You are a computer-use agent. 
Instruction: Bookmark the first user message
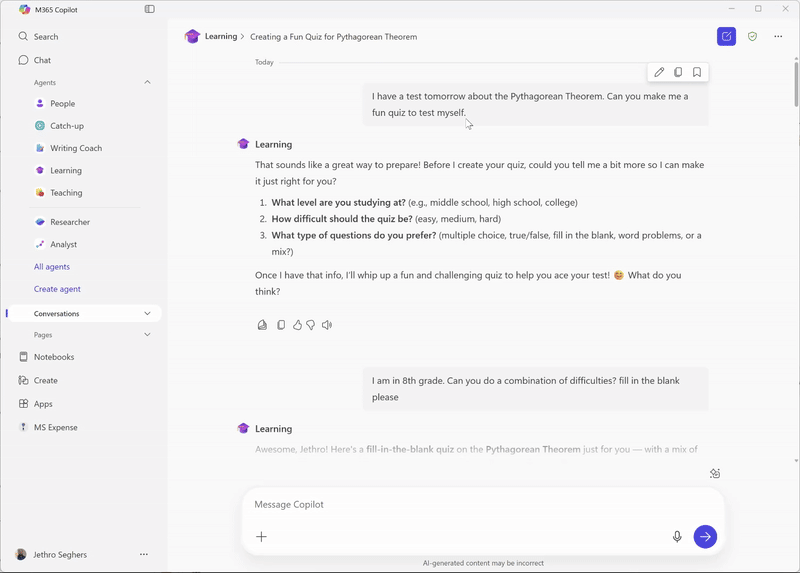tap(697, 72)
